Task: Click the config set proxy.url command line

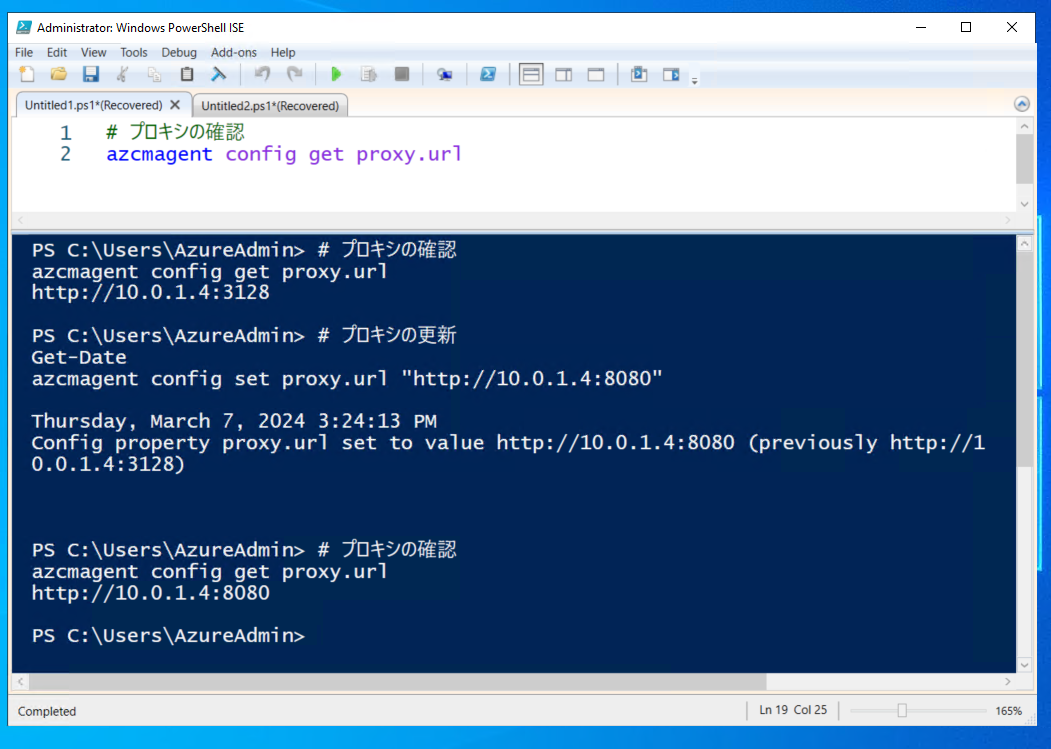Action: (347, 379)
